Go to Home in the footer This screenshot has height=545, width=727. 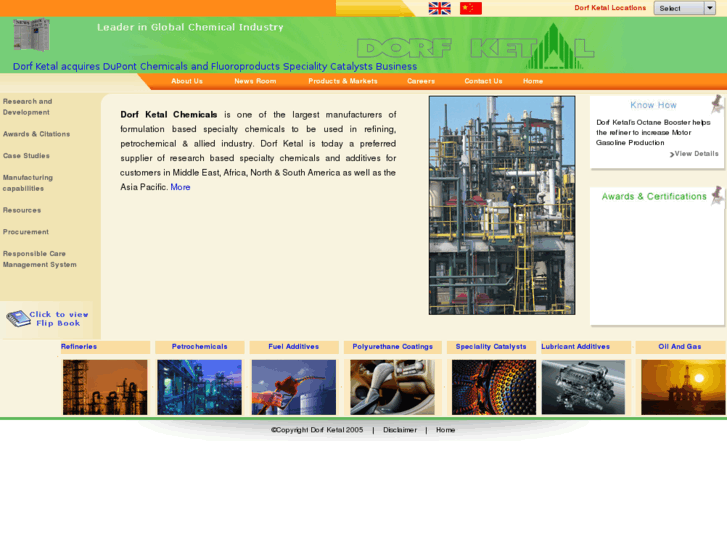445,430
